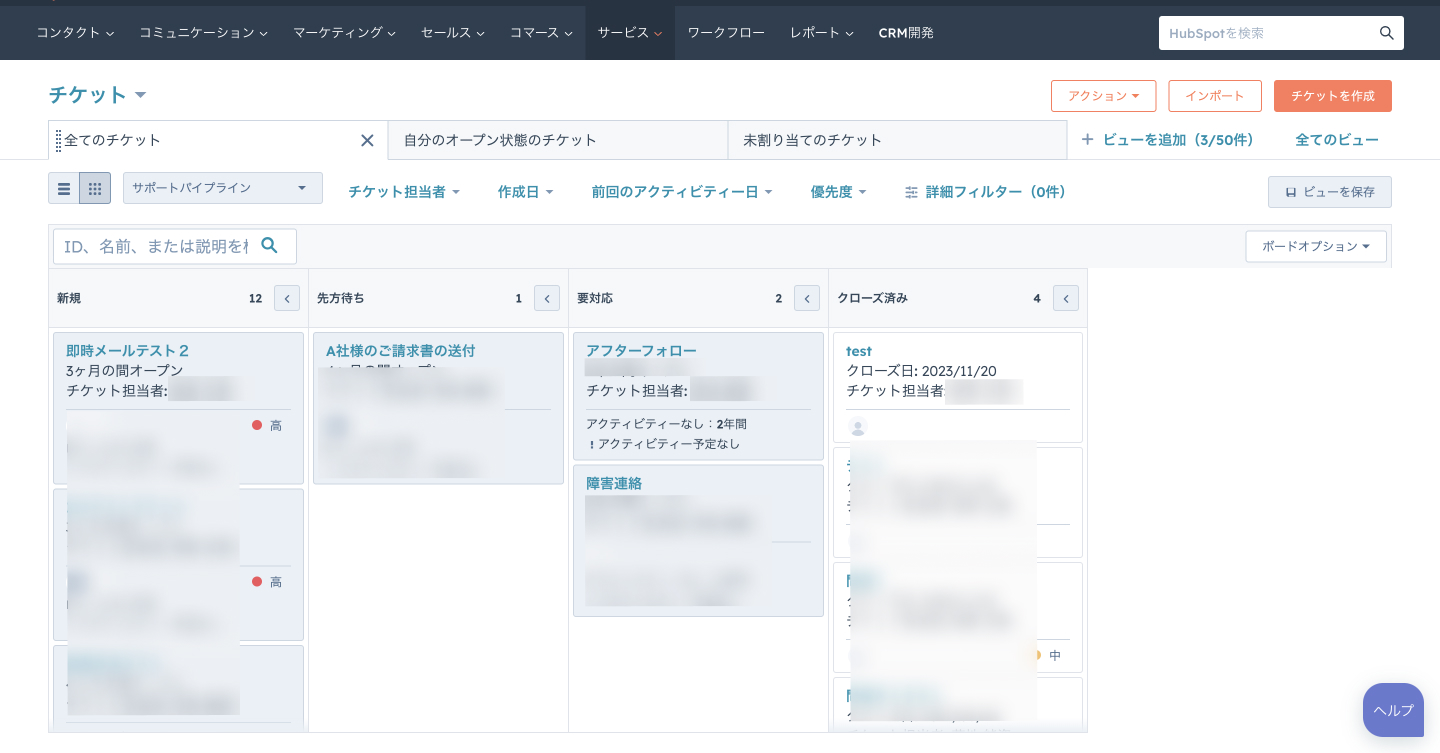Click avatar icon on test ticket card

coord(857,428)
